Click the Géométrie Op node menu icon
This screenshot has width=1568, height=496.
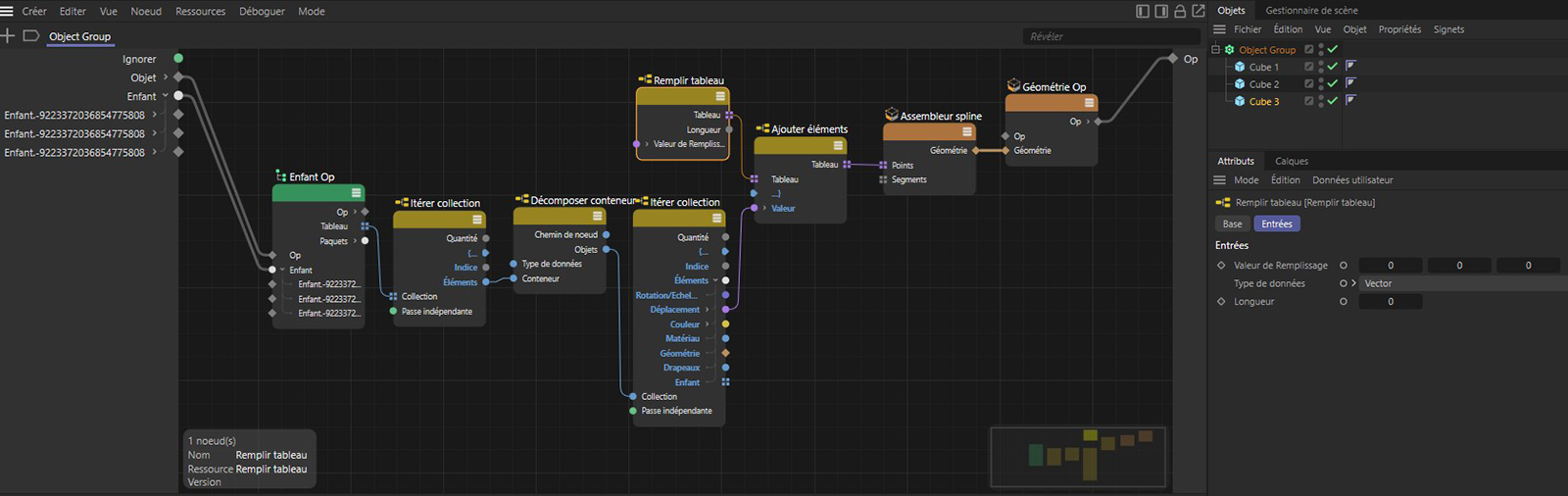pos(1089,103)
